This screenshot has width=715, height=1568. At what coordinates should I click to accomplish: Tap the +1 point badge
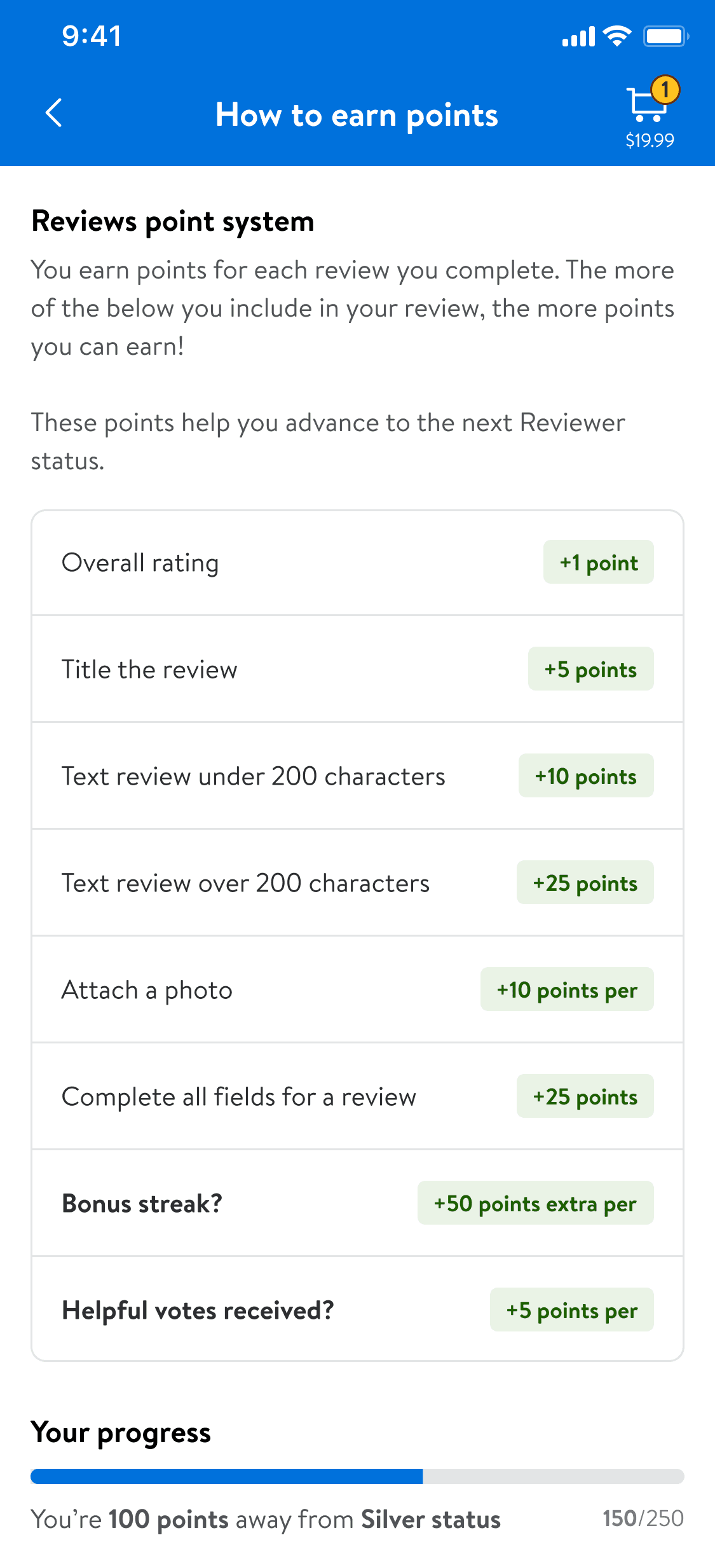tap(598, 563)
